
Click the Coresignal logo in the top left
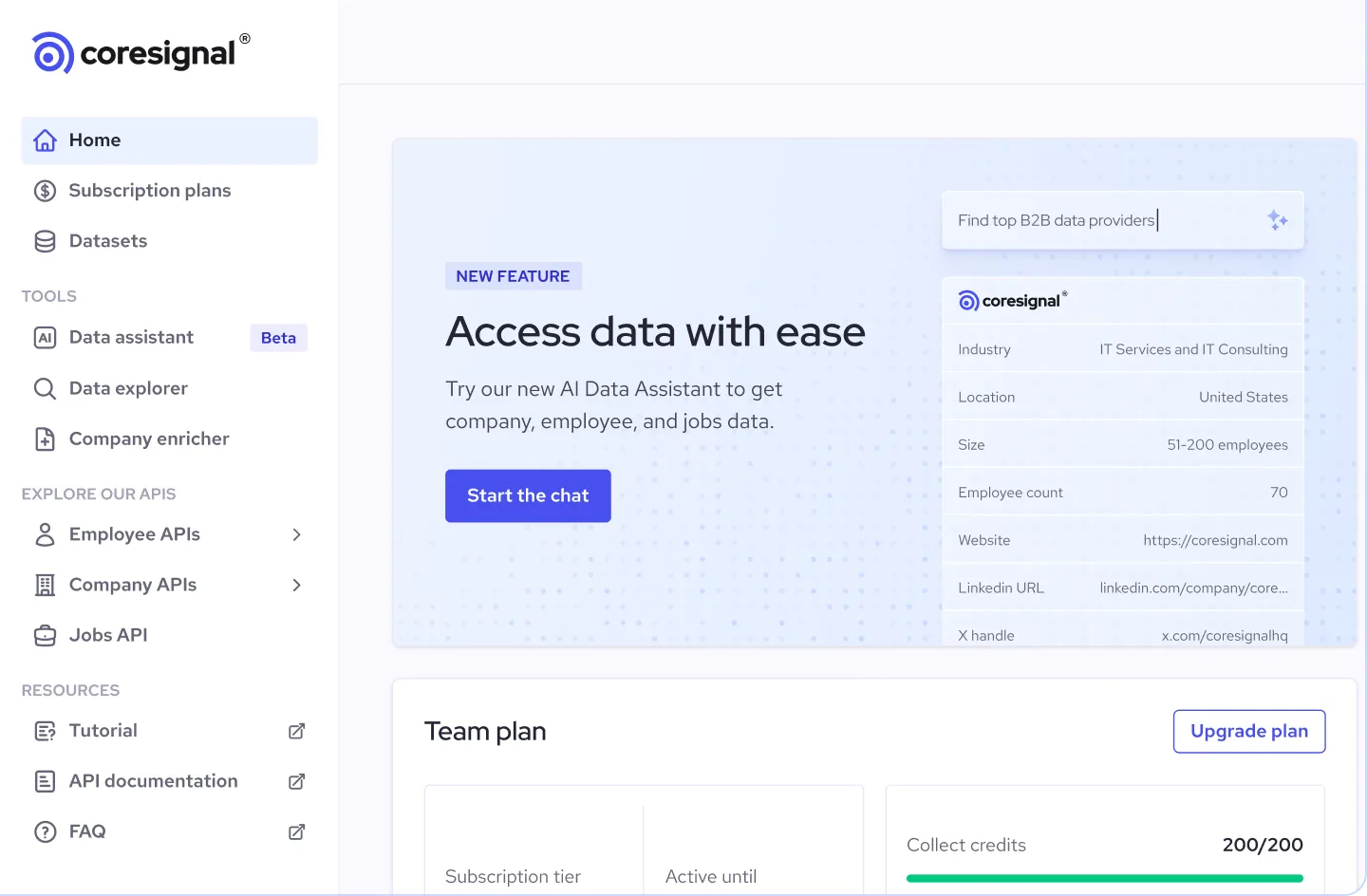point(140,52)
